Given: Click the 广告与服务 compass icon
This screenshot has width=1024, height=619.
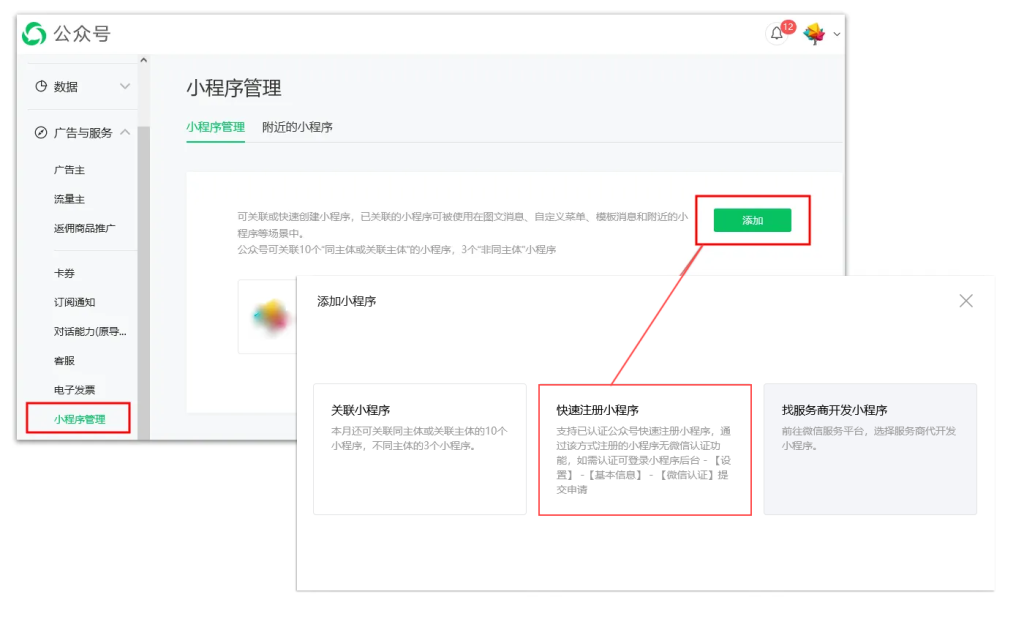Looking at the screenshot, I should pos(41,132).
